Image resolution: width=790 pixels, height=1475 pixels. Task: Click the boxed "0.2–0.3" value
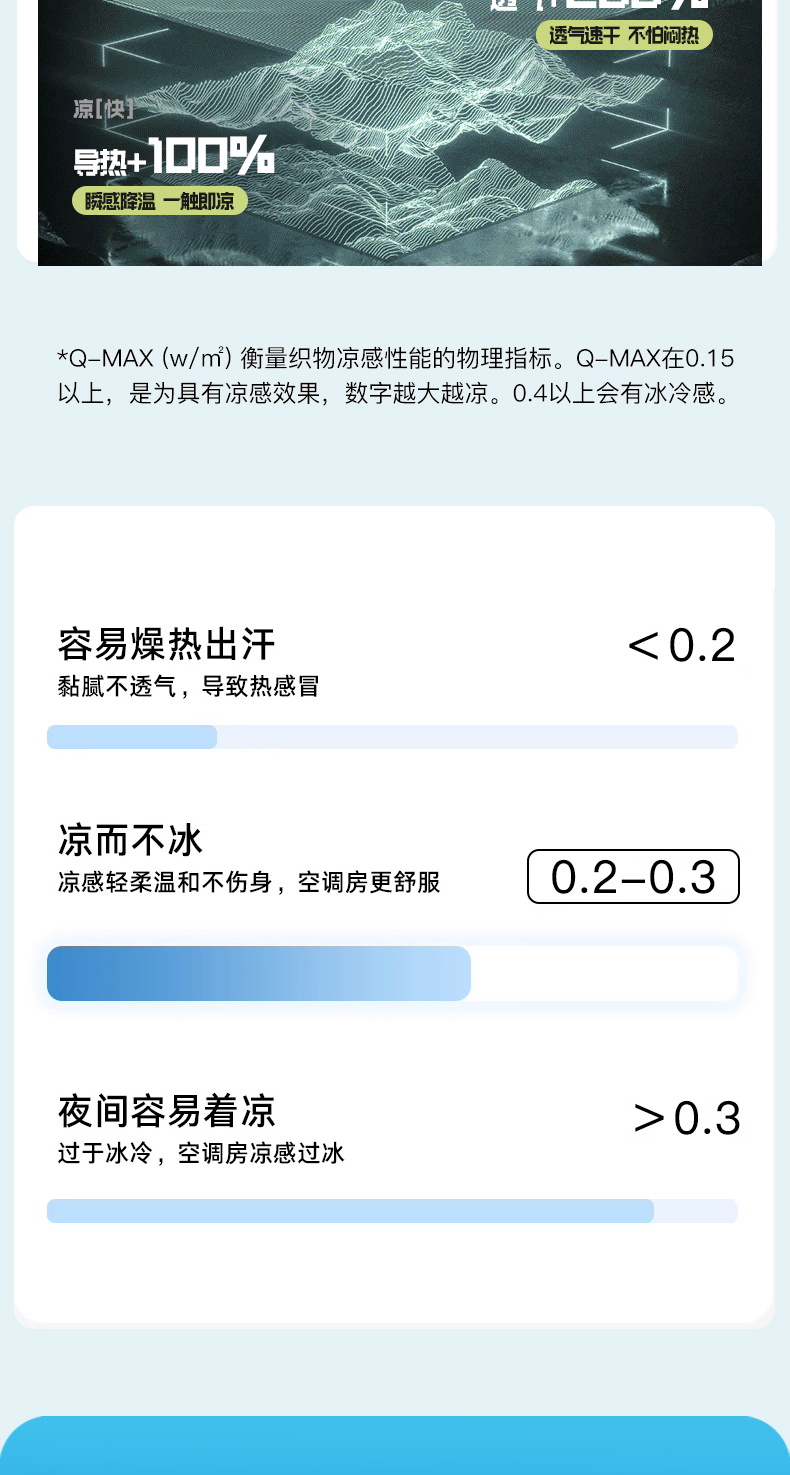pos(633,877)
